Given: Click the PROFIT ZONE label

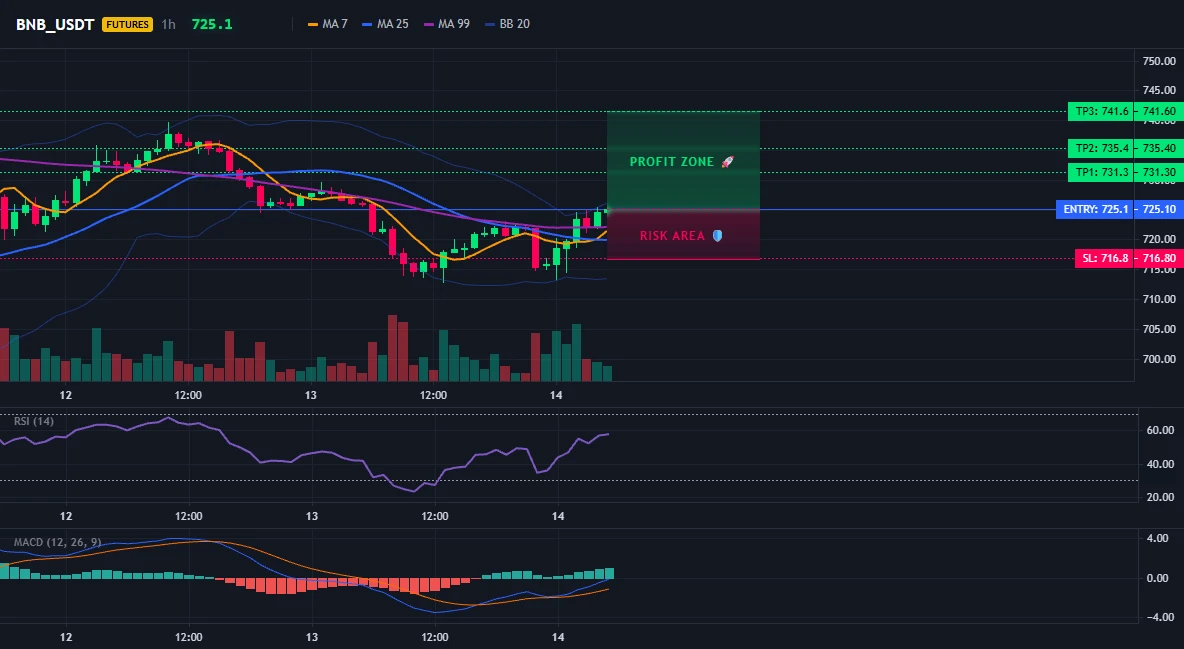Looking at the screenshot, I should coord(671,162).
